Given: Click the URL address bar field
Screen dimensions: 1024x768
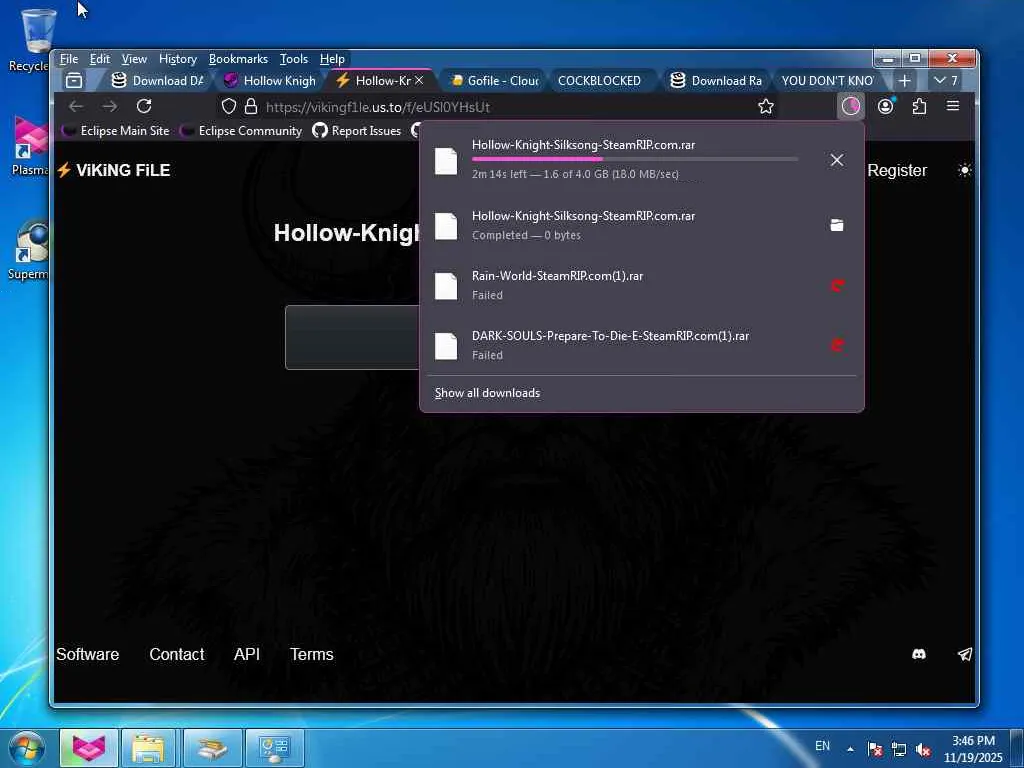Looking at the screenshot, I should coord(500,106).
